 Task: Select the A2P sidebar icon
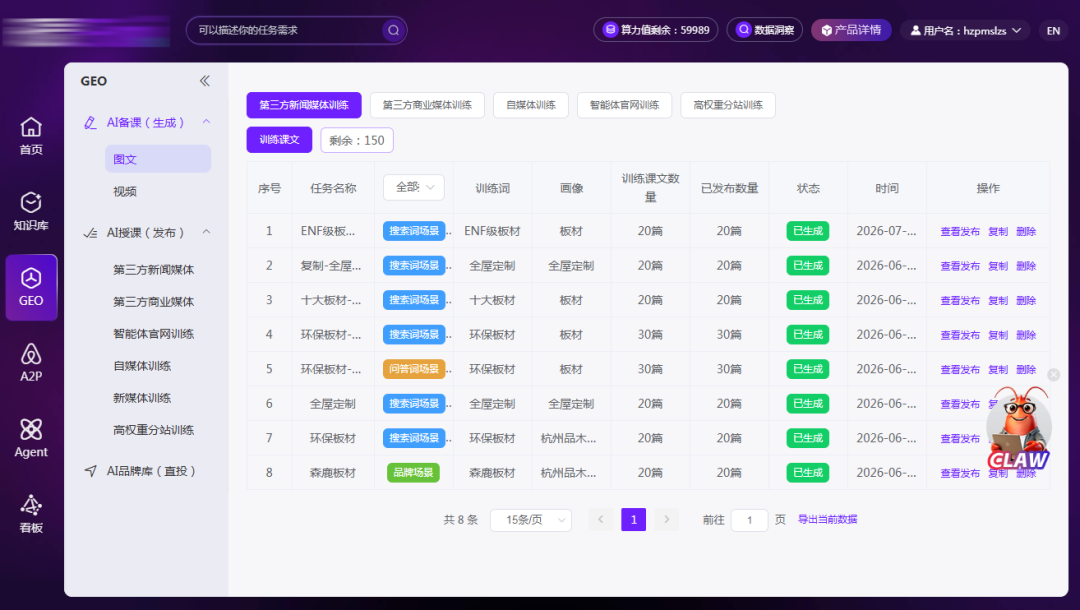31,363
